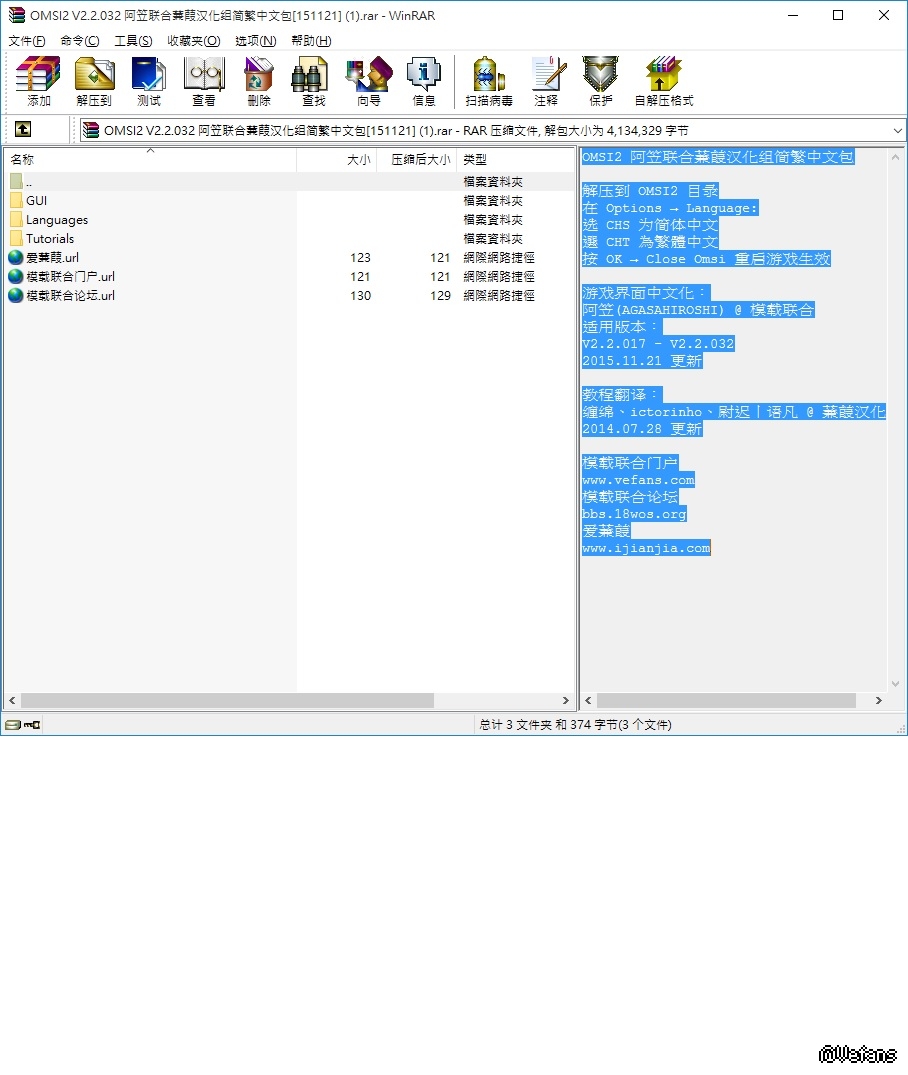Viewport: 908px width, 1075px height.
Task: Click the Add (添加) toolbar icon
Action: [38, 81]
